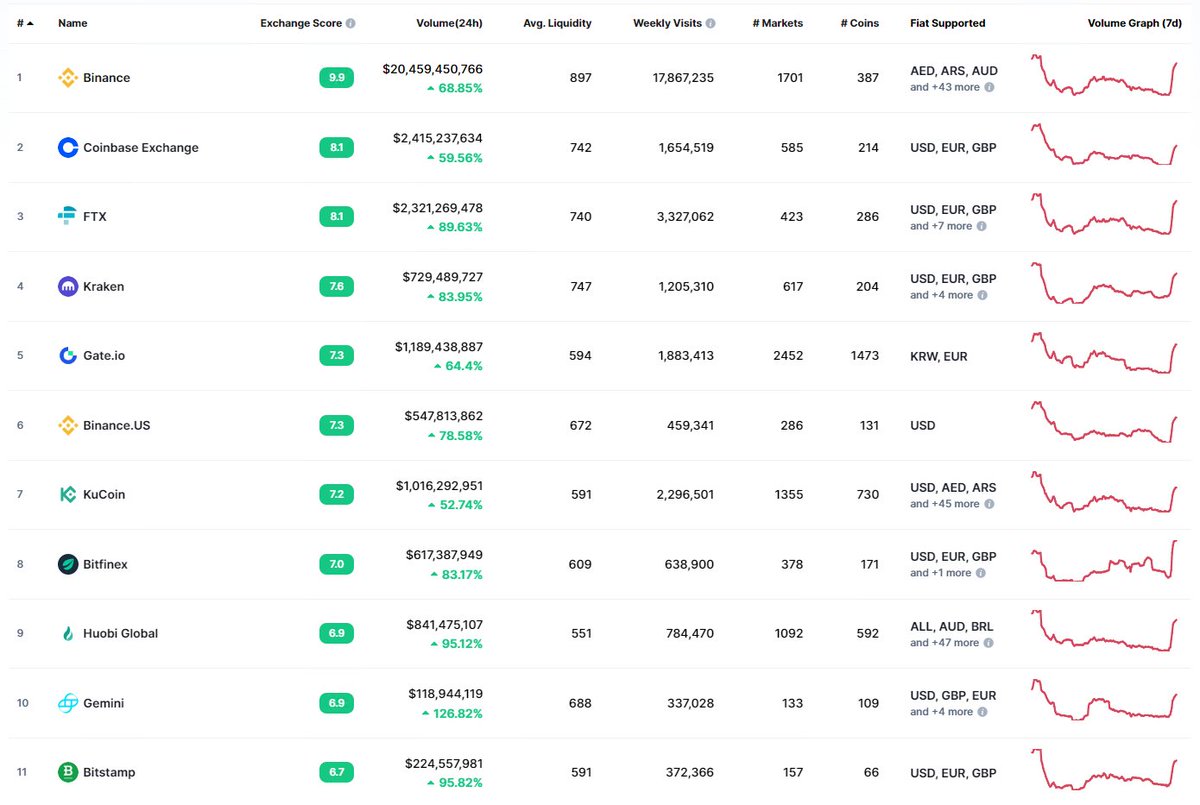
Task: Sort table by Volume(24h) header
Action: 449,23
